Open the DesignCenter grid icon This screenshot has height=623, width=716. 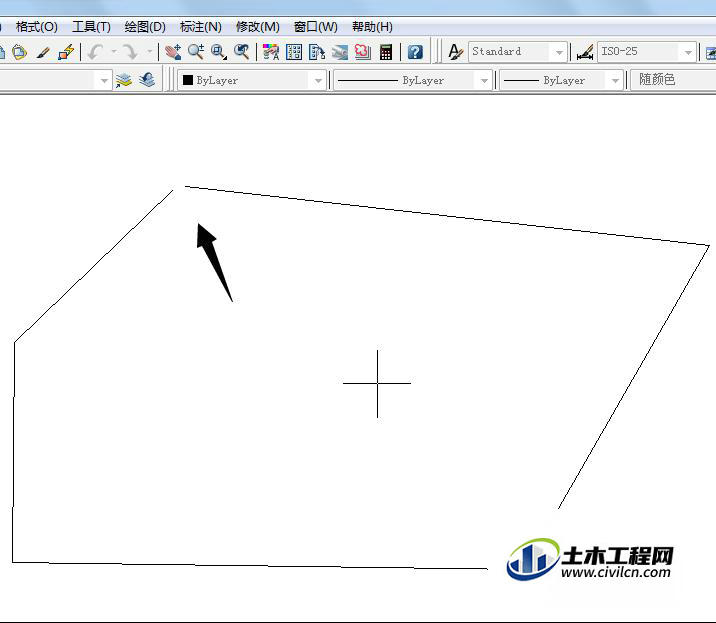click(x=294, y=52)
